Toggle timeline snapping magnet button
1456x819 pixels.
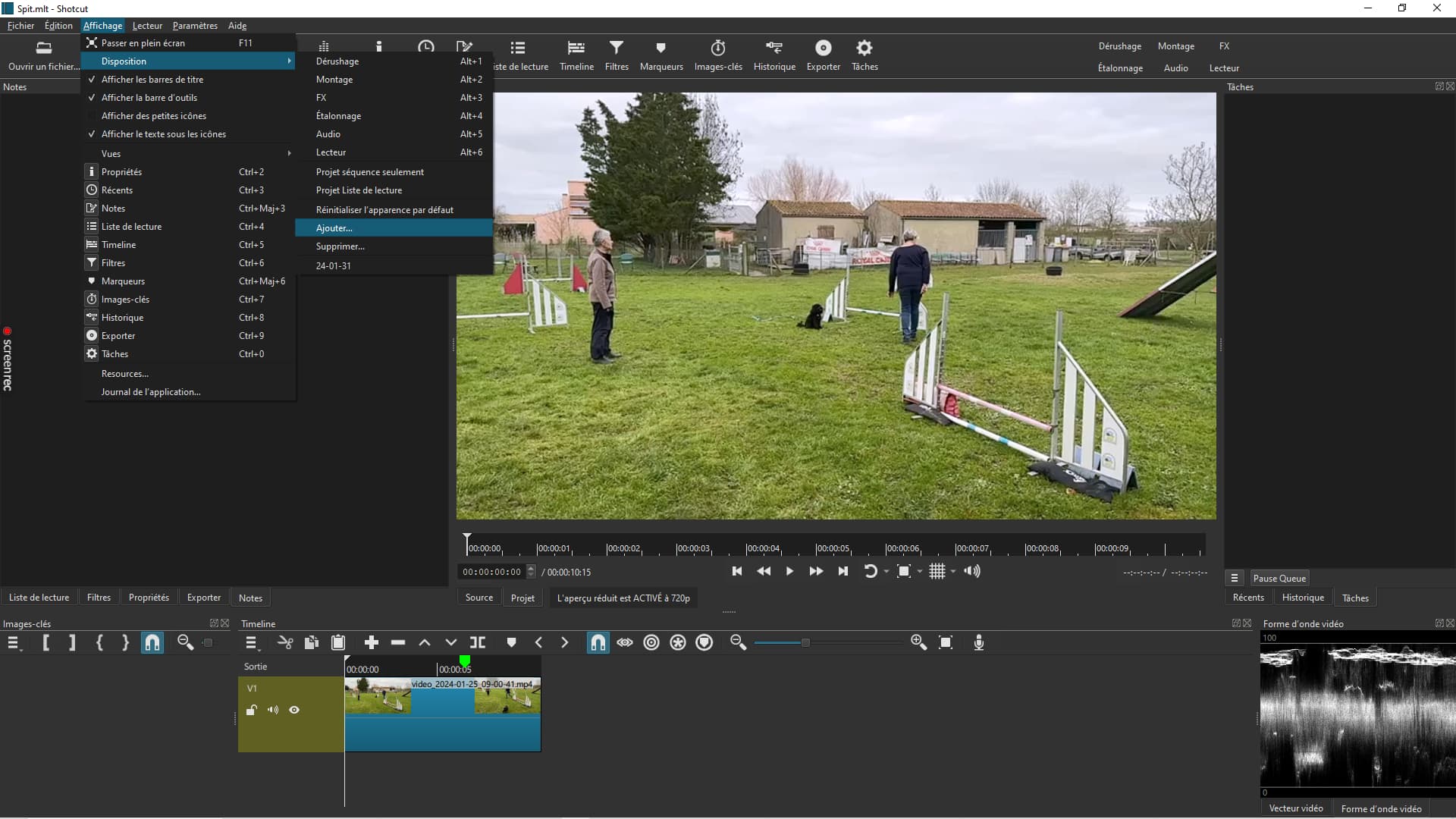(x=598, y=643)
